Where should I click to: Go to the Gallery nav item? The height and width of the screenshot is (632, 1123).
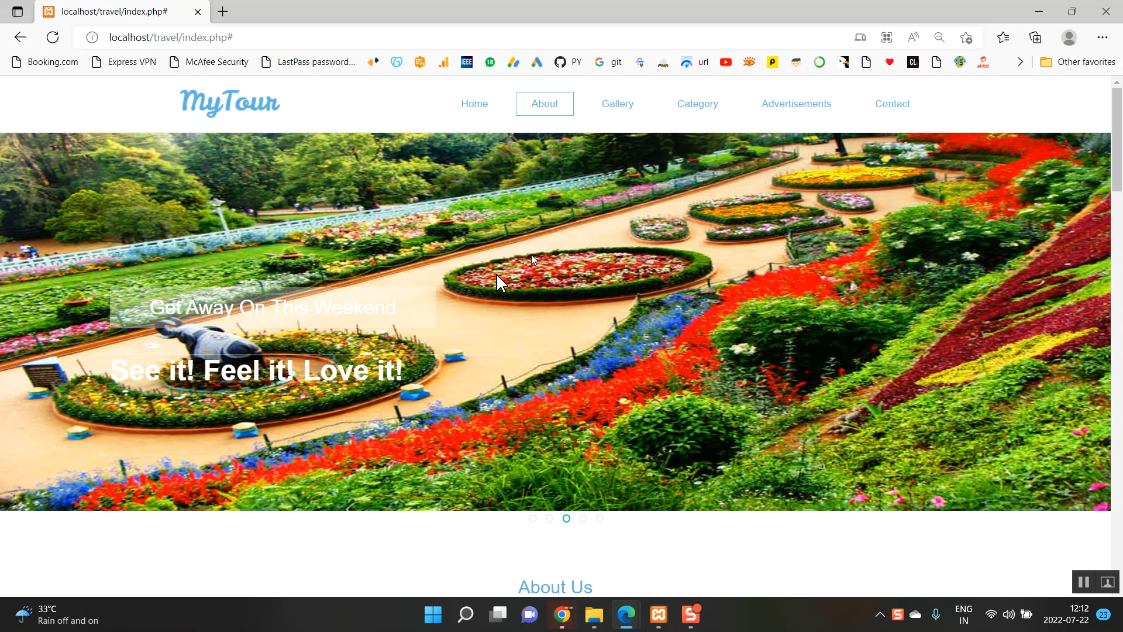tap(617, 104)
